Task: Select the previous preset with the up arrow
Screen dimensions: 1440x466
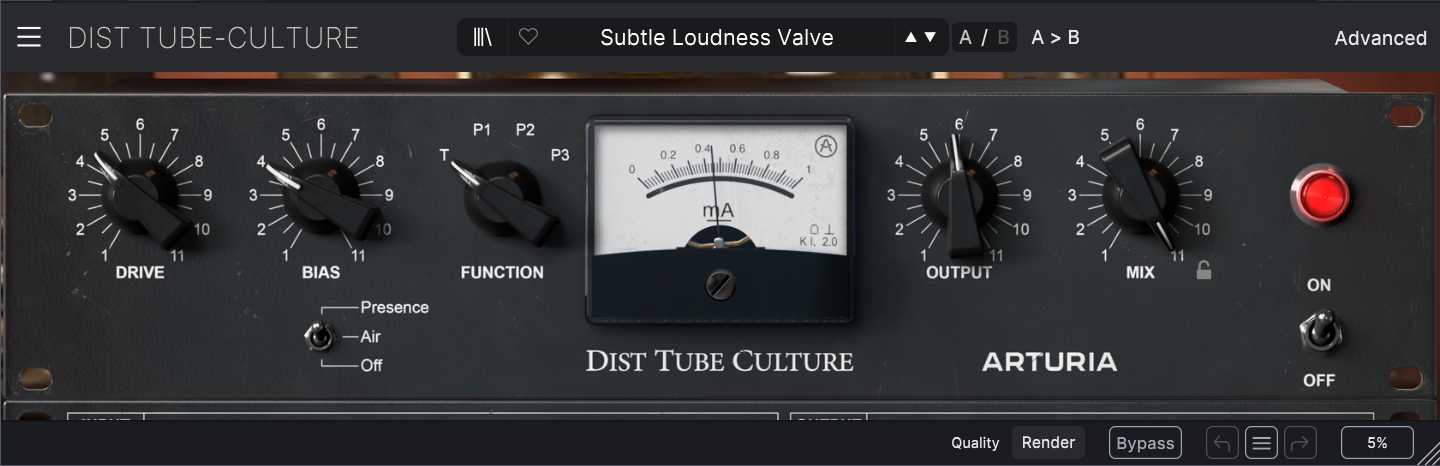Action: tap(910, 38)
